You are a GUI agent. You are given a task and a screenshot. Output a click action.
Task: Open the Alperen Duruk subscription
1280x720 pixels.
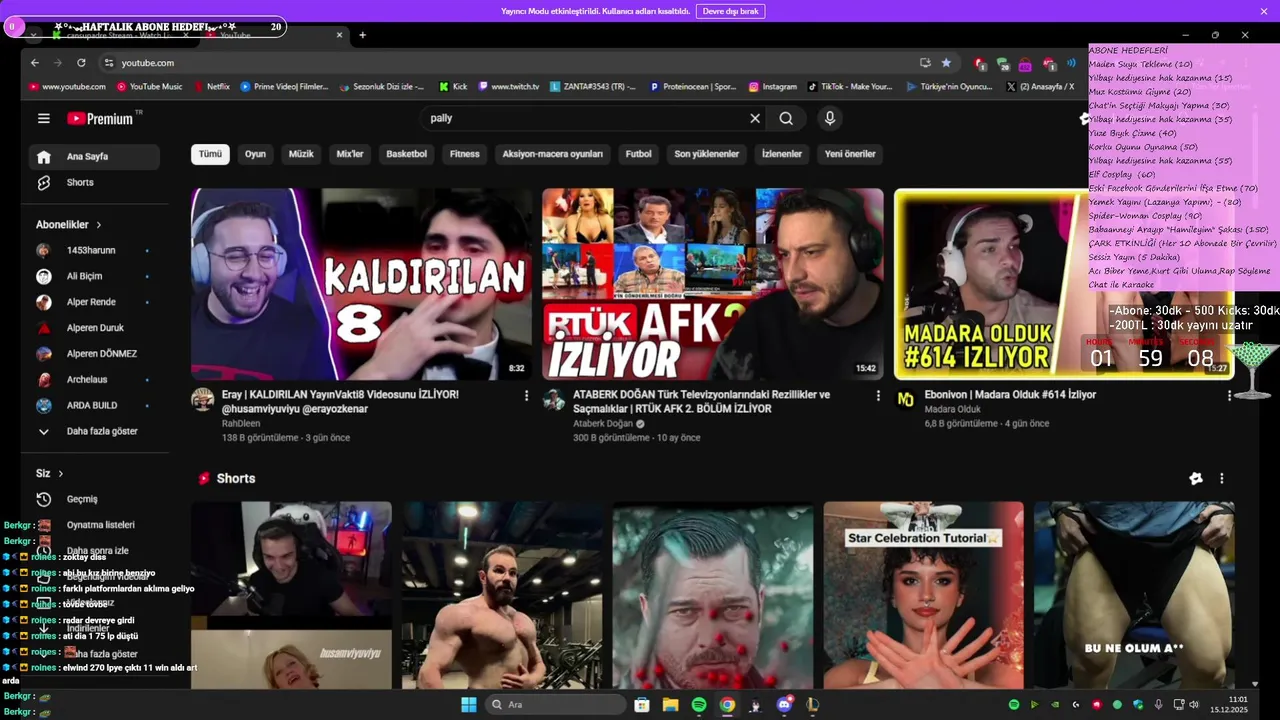[x=95, y=328]
